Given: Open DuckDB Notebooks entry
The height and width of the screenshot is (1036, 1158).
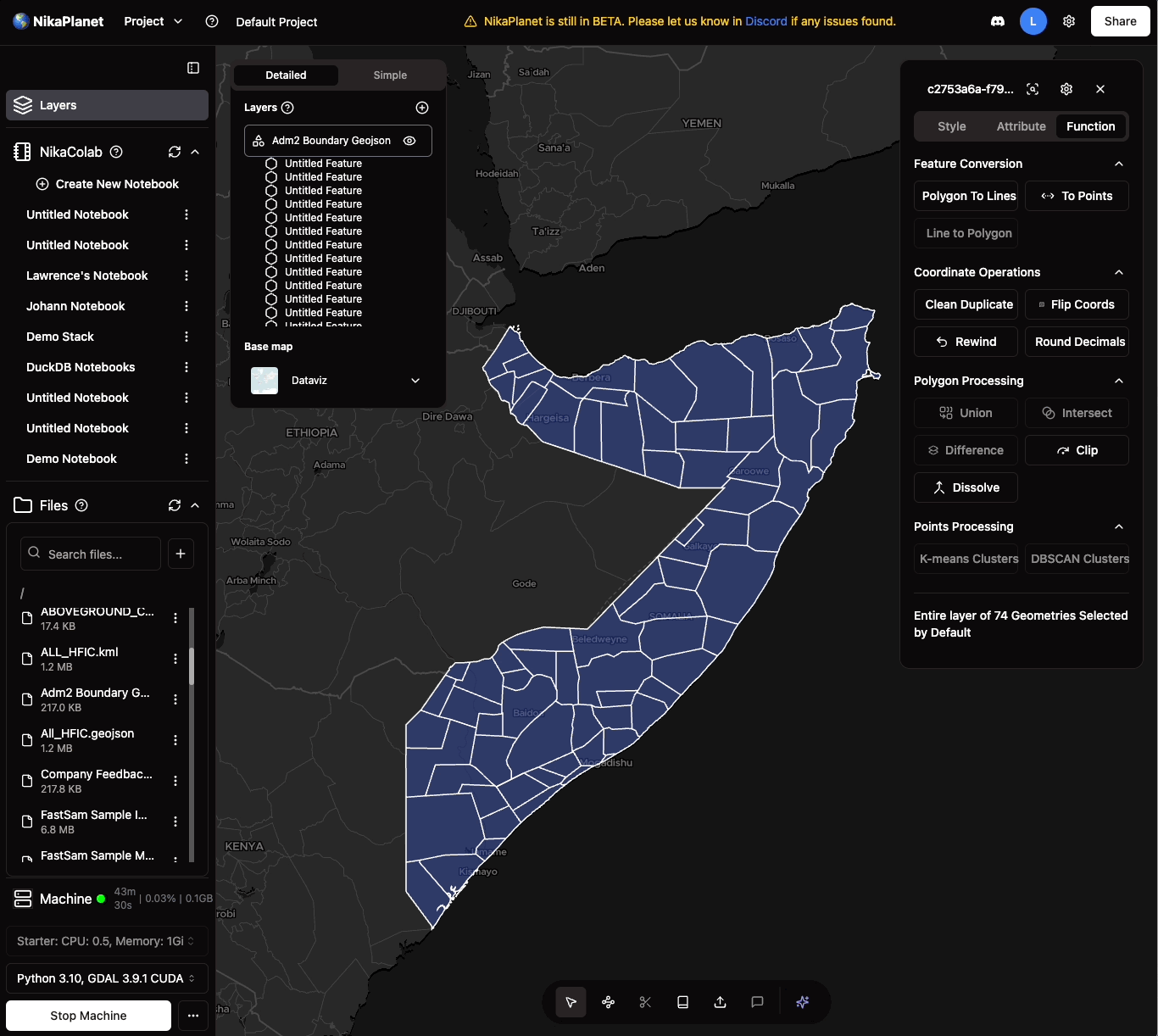Looking at the screenshot, I should 81,367.
